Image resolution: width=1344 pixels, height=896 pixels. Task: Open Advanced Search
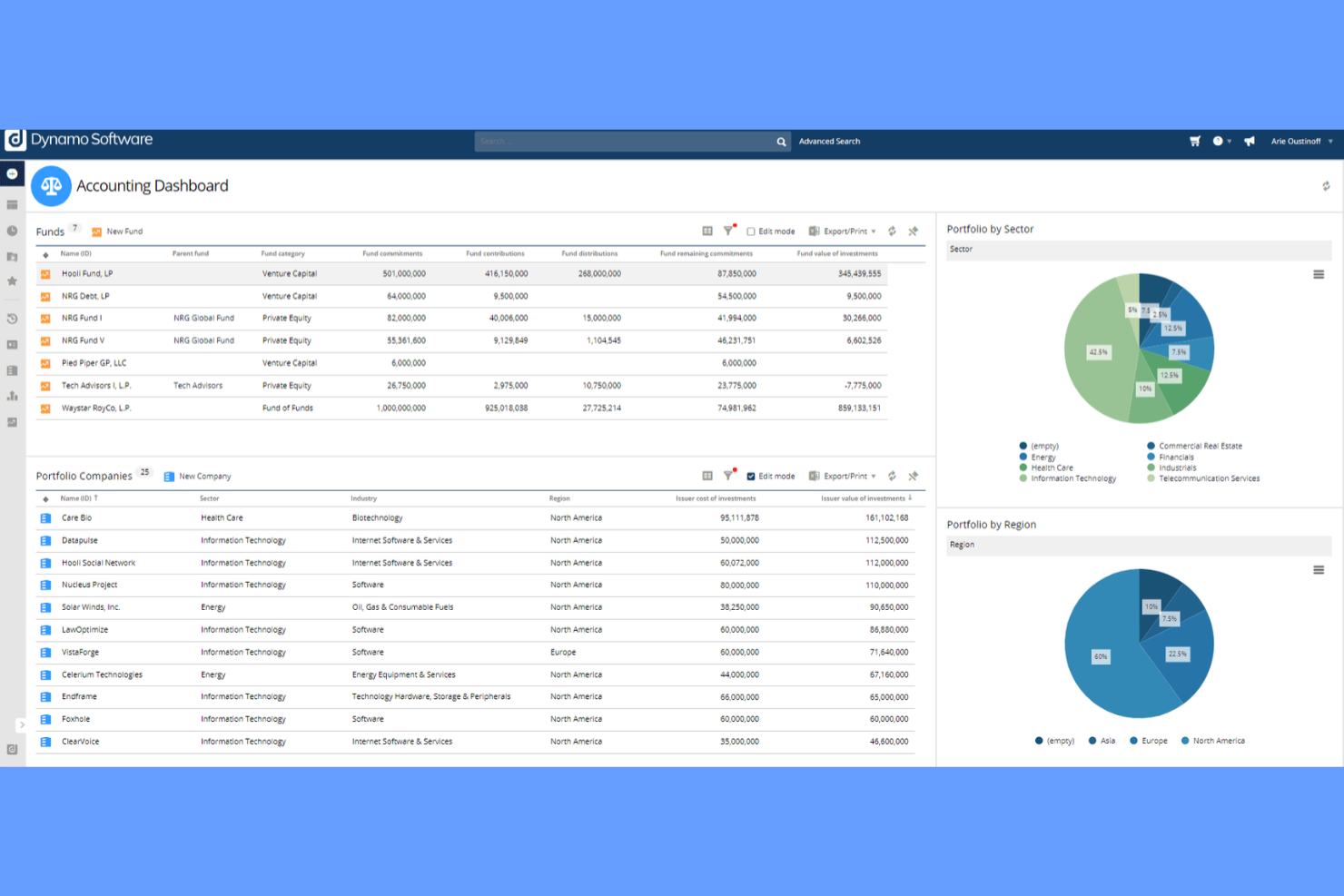(x=829, y=141)
